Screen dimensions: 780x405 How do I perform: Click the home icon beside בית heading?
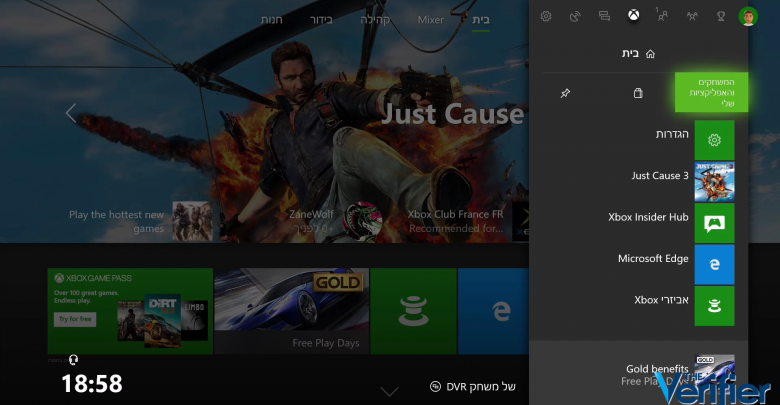[x=650, y=54]
